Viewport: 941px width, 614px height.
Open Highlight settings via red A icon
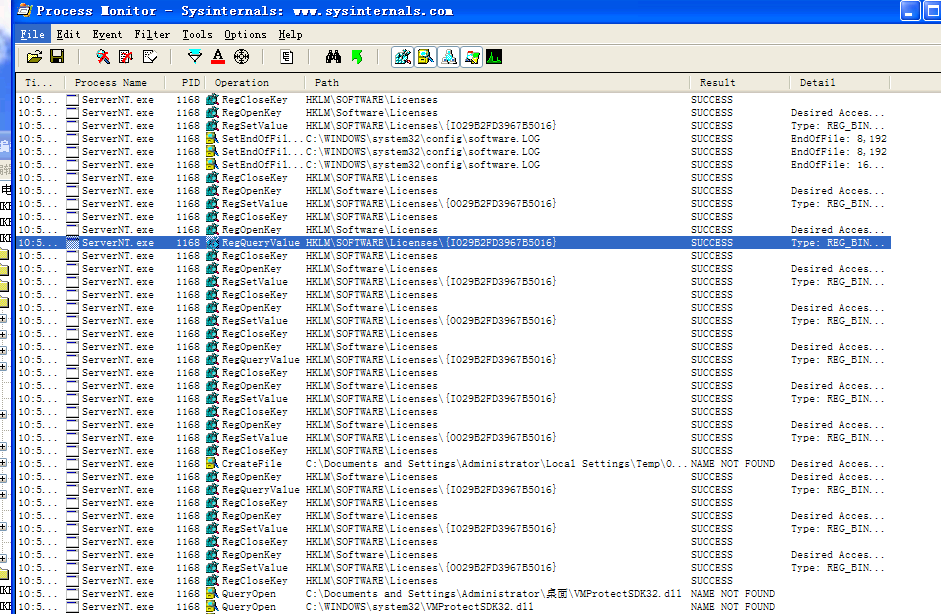pyautogui.click(x=218, y=57)
